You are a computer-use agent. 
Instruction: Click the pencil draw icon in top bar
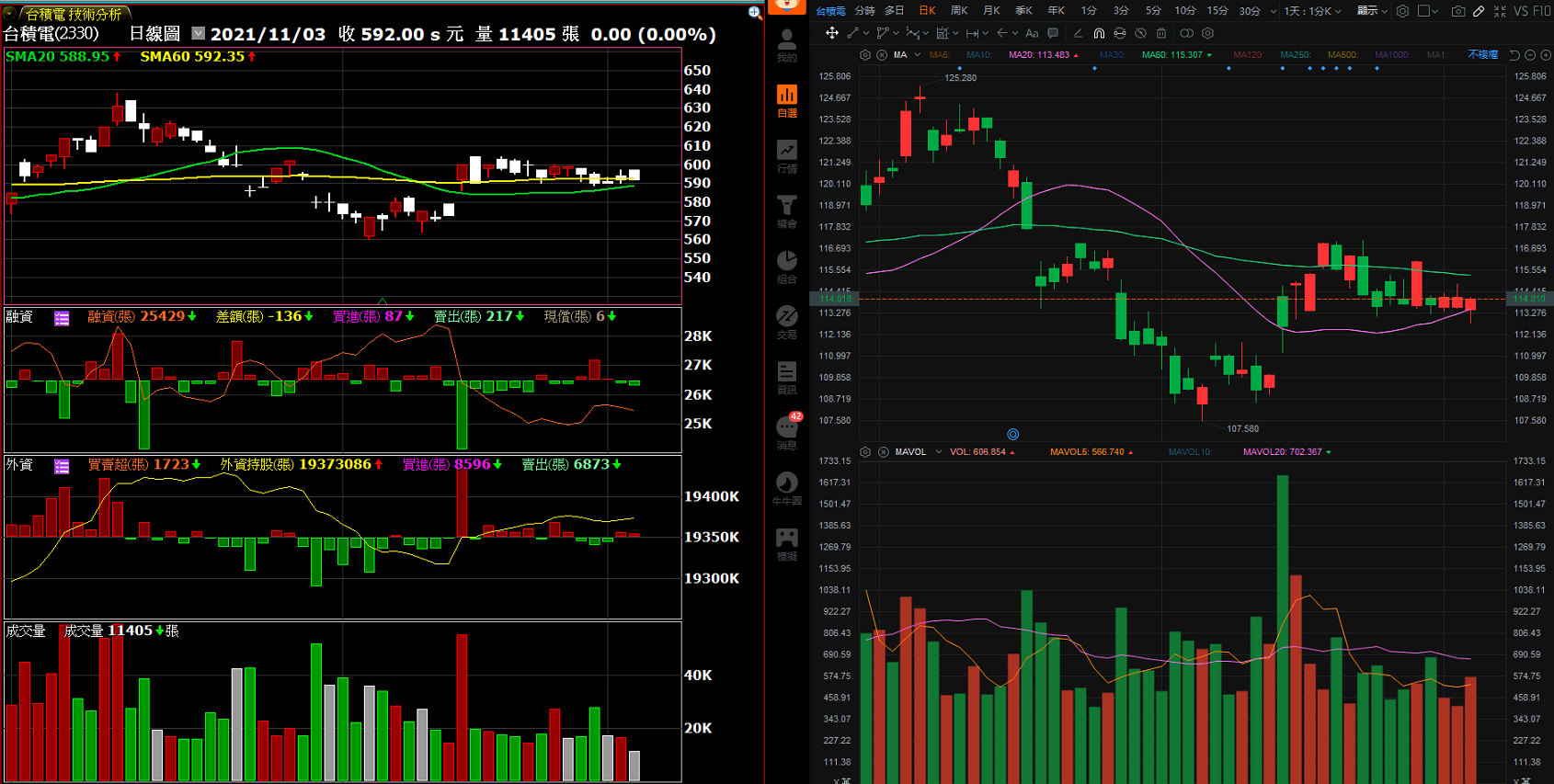click(x=1479, y=11)
